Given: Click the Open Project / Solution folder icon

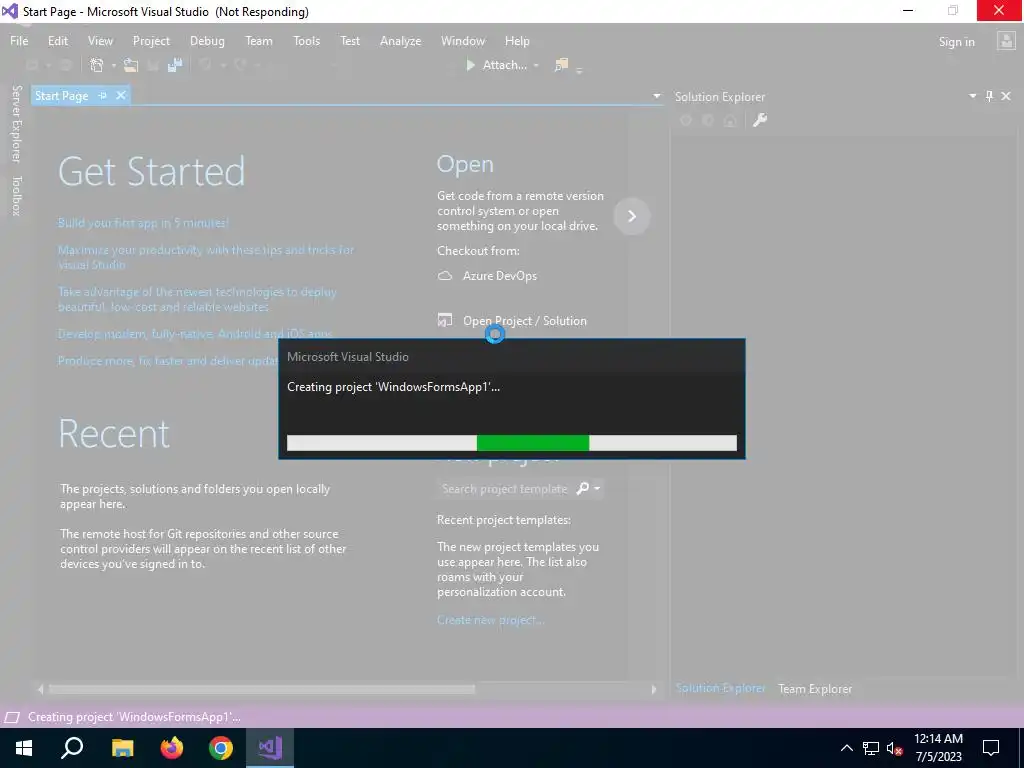Looking at the screenshot, I should [x=445, y=320].
